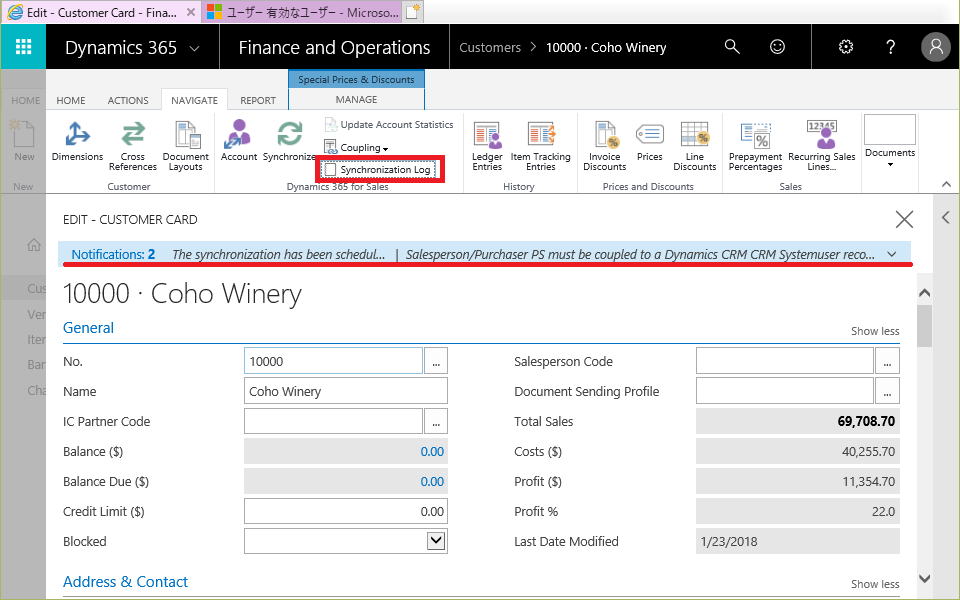Open the settings gear
The height and width of the screenshot is (600, 960).
coord(846,47)
